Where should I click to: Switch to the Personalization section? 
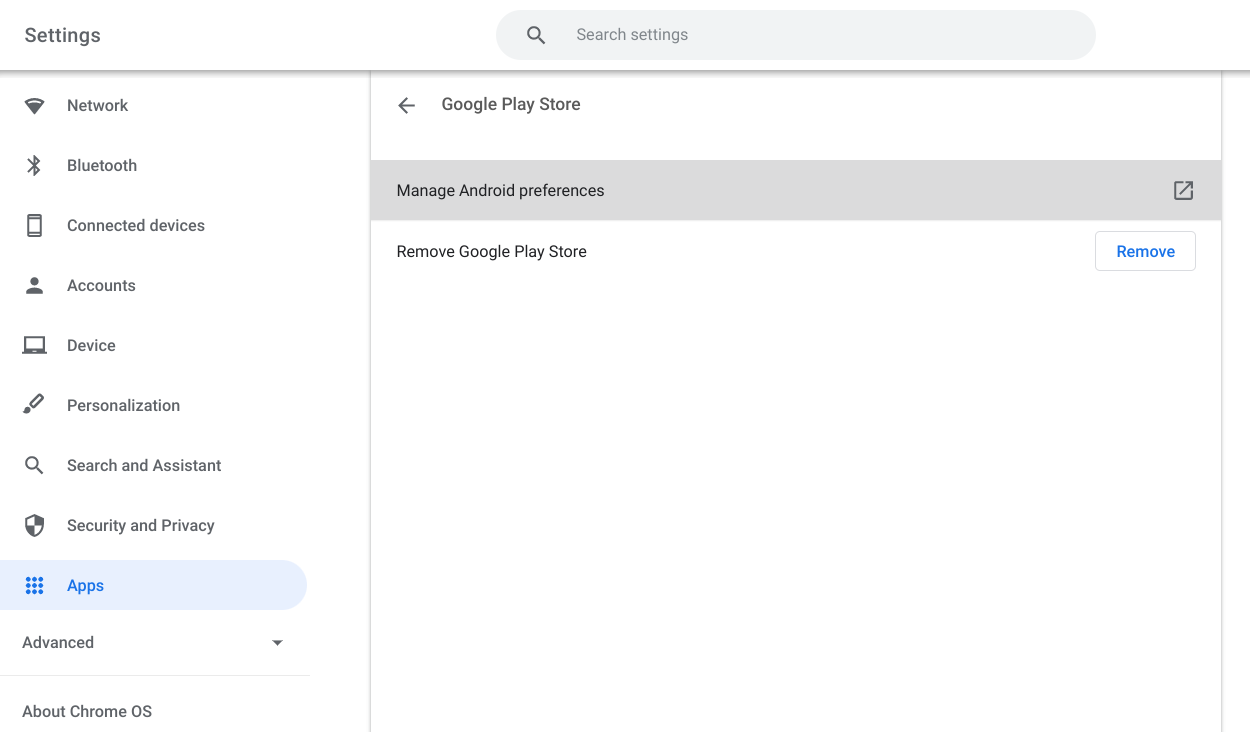(123, 405)
